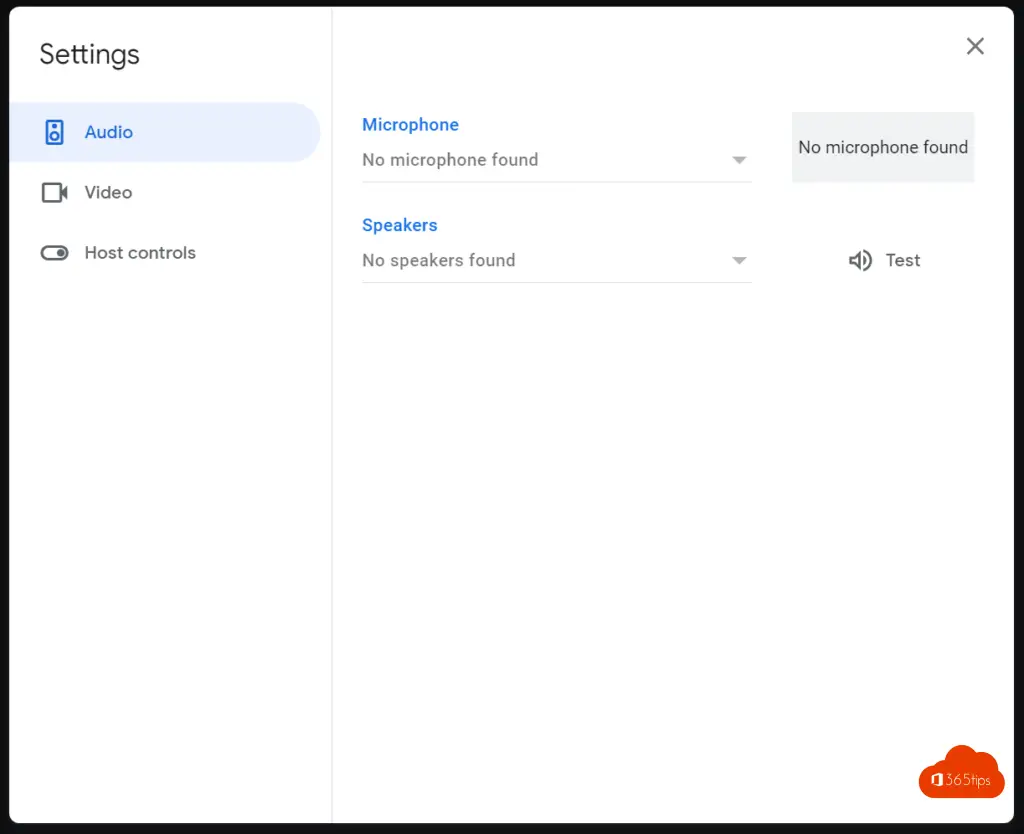Image resolution: width=1024 pixels, height=834 pixels.
Task: Click the 'No speakers found' selection field
Action: coord(556,261)
